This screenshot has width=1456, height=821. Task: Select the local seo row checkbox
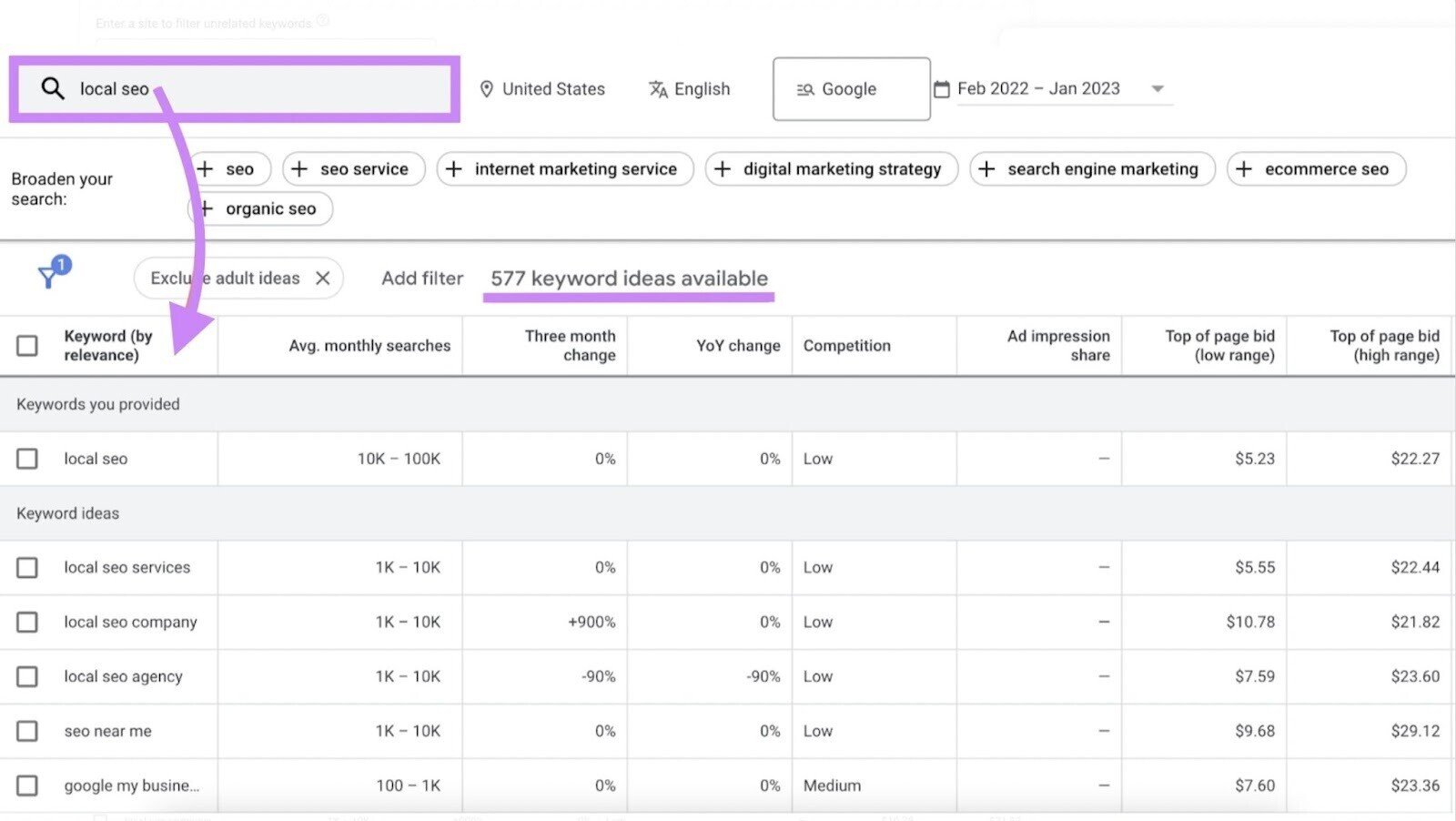tap(26, 458)
